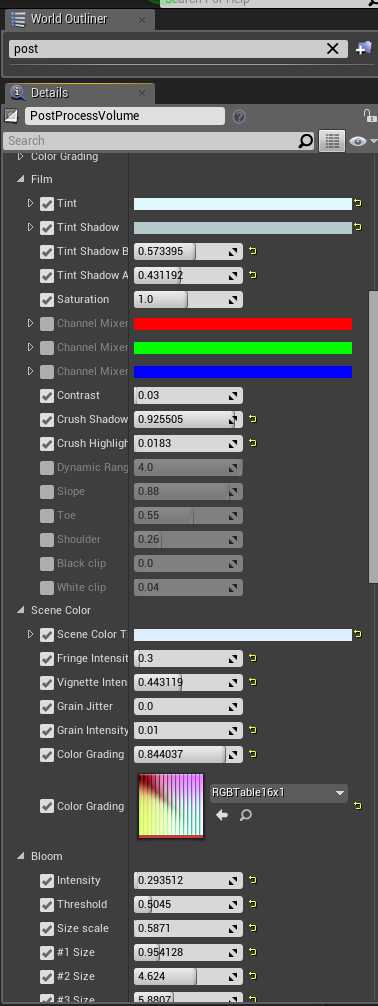Open the property matrix grid icon
Screen dimensions: 378x1006
pos(332,141)
